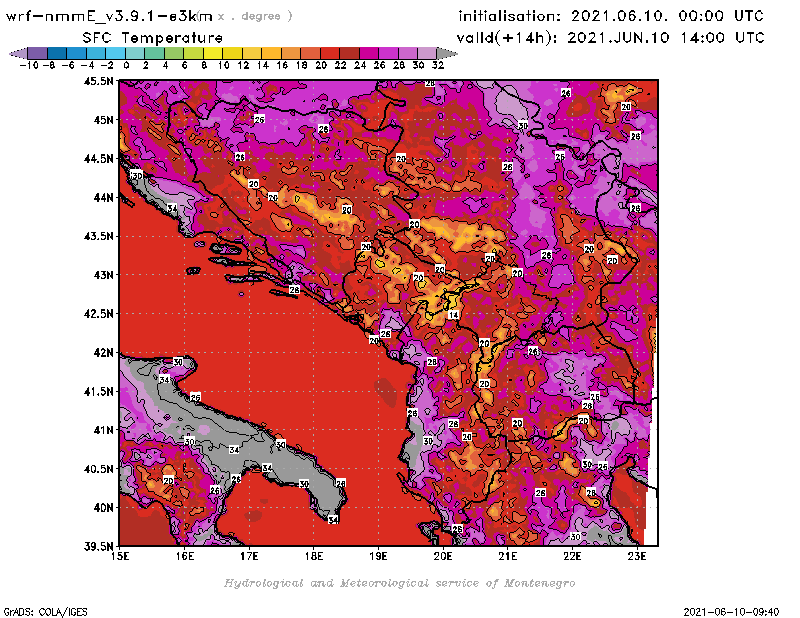The height and width of the screenshot is (618, 800).
Task: Pick the legend swatch between -2 and 0
Action: pos(116,53)
